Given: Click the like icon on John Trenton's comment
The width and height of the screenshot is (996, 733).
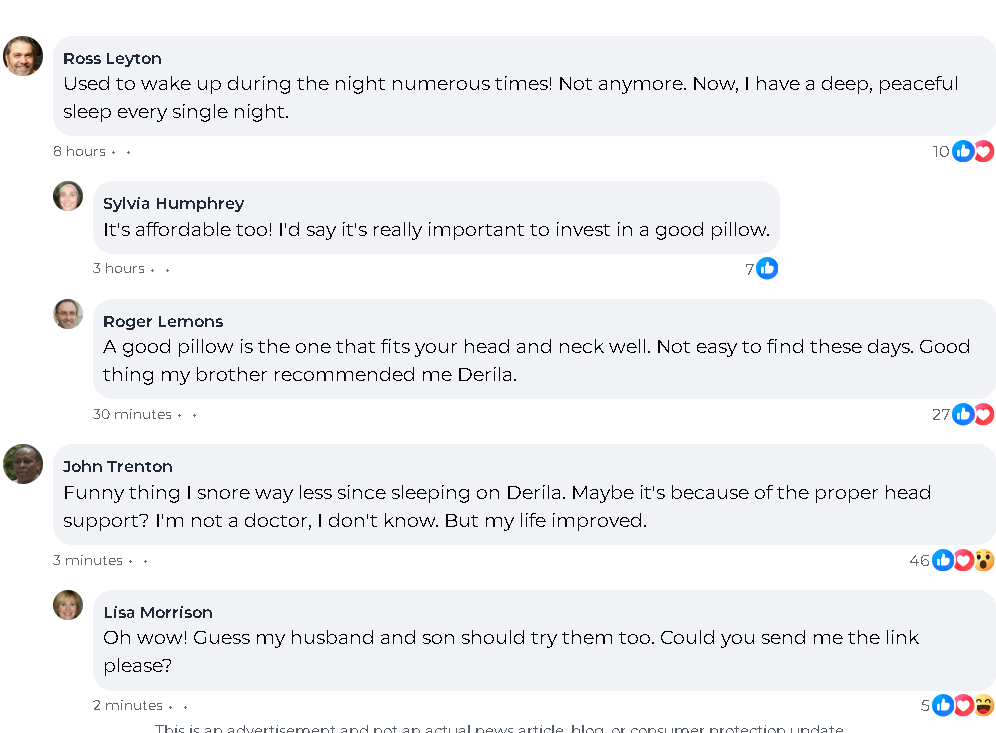Looking at the screenshot, I should [942, 560].
